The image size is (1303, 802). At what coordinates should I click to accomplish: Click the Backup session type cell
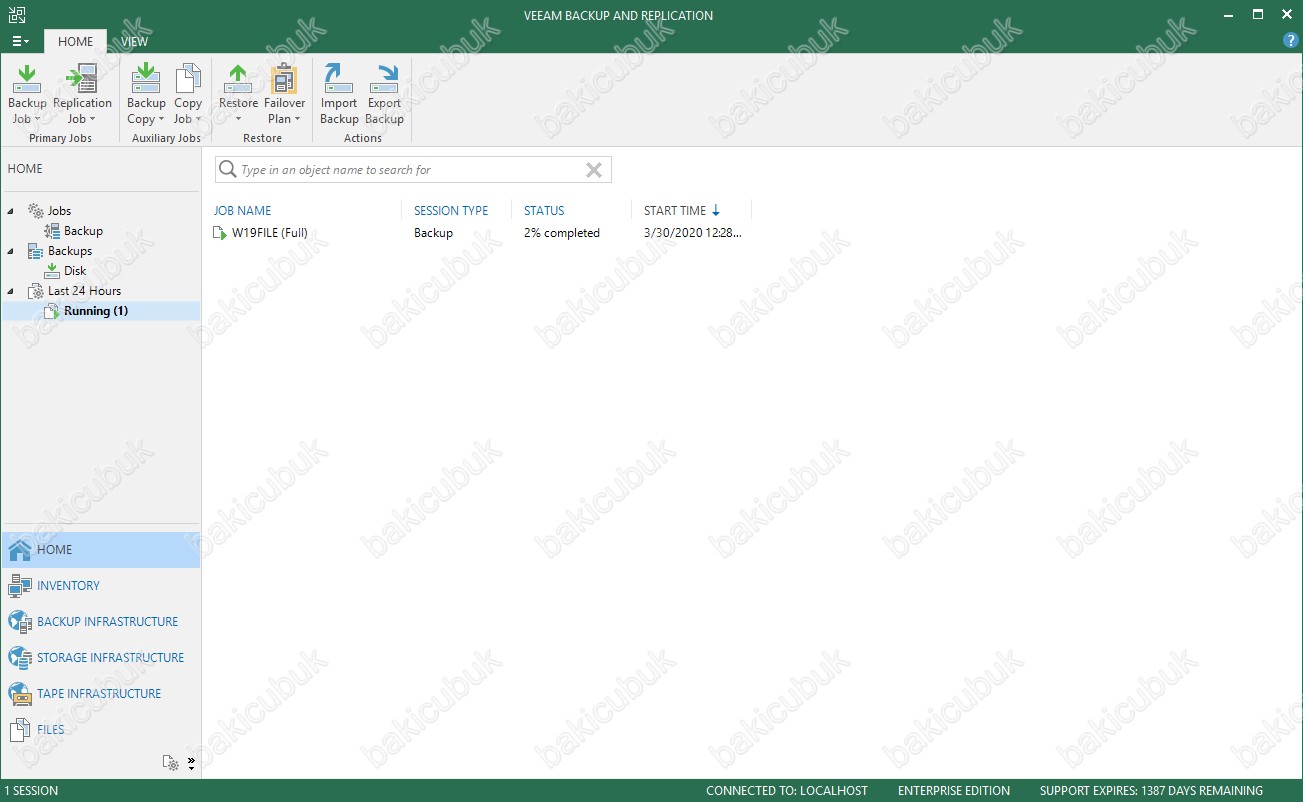[x=433, y=233]
